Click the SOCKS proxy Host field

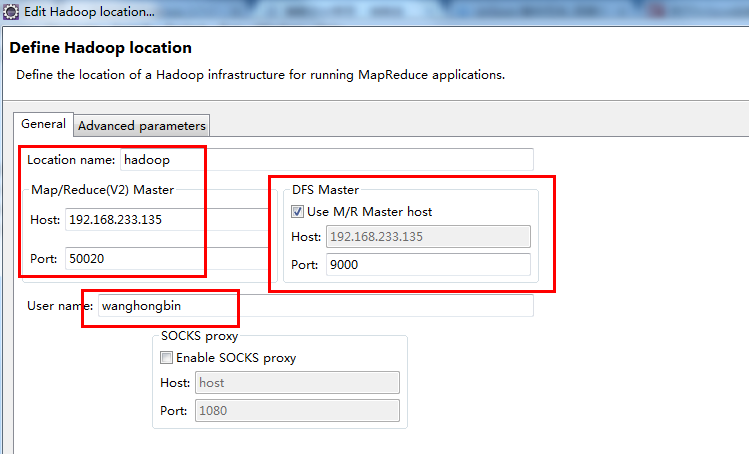click(297, 383)
